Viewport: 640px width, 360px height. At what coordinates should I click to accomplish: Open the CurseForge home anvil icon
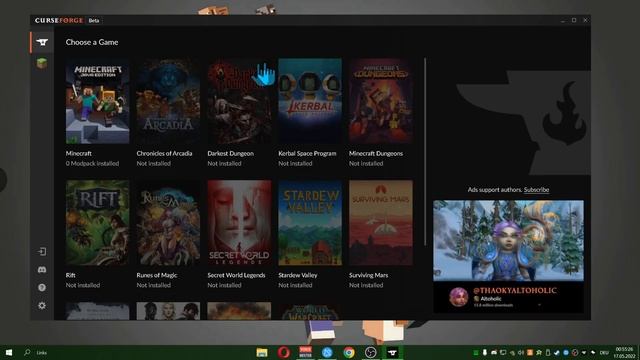point(42,42)
